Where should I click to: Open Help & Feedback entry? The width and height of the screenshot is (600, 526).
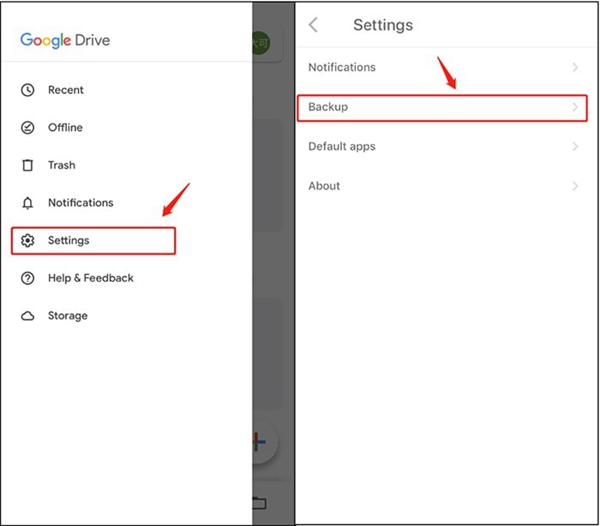(x=91, y=278)
